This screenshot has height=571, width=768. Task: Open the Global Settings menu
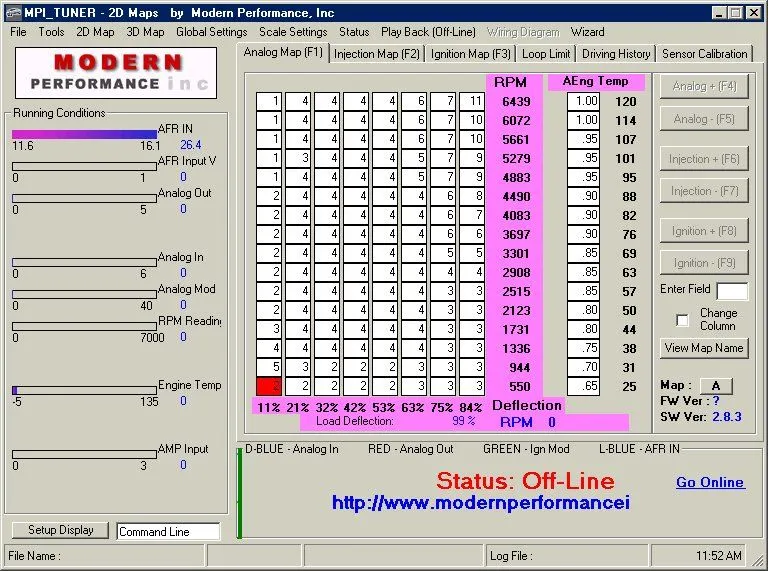click(211, 32)
